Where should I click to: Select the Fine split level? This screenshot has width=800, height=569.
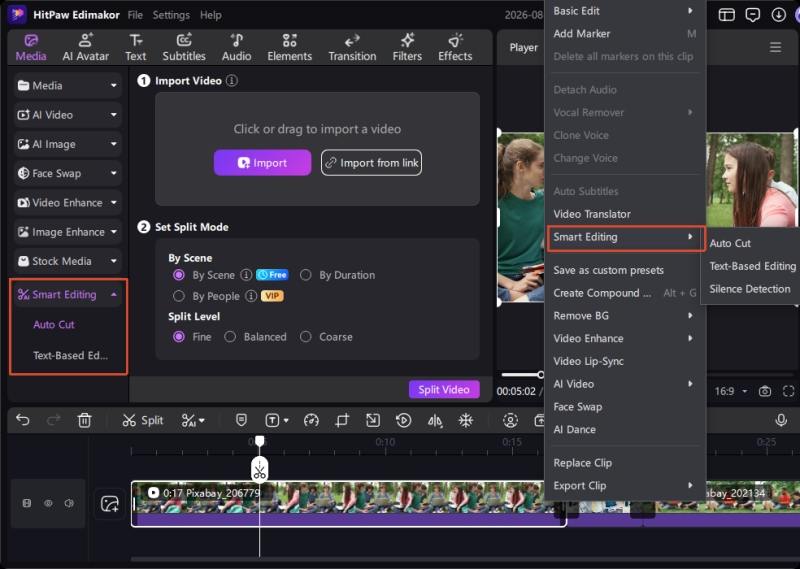(x=179, y=337)
